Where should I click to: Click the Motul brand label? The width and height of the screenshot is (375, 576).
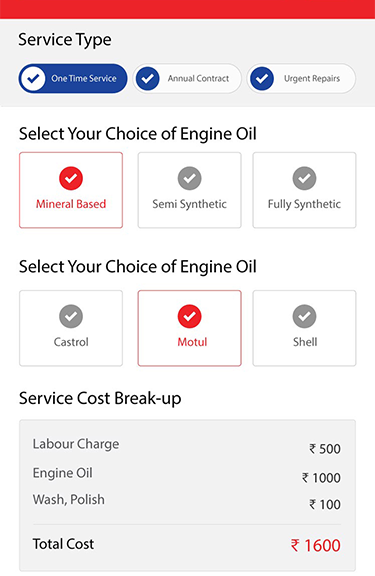coord(192,342)
